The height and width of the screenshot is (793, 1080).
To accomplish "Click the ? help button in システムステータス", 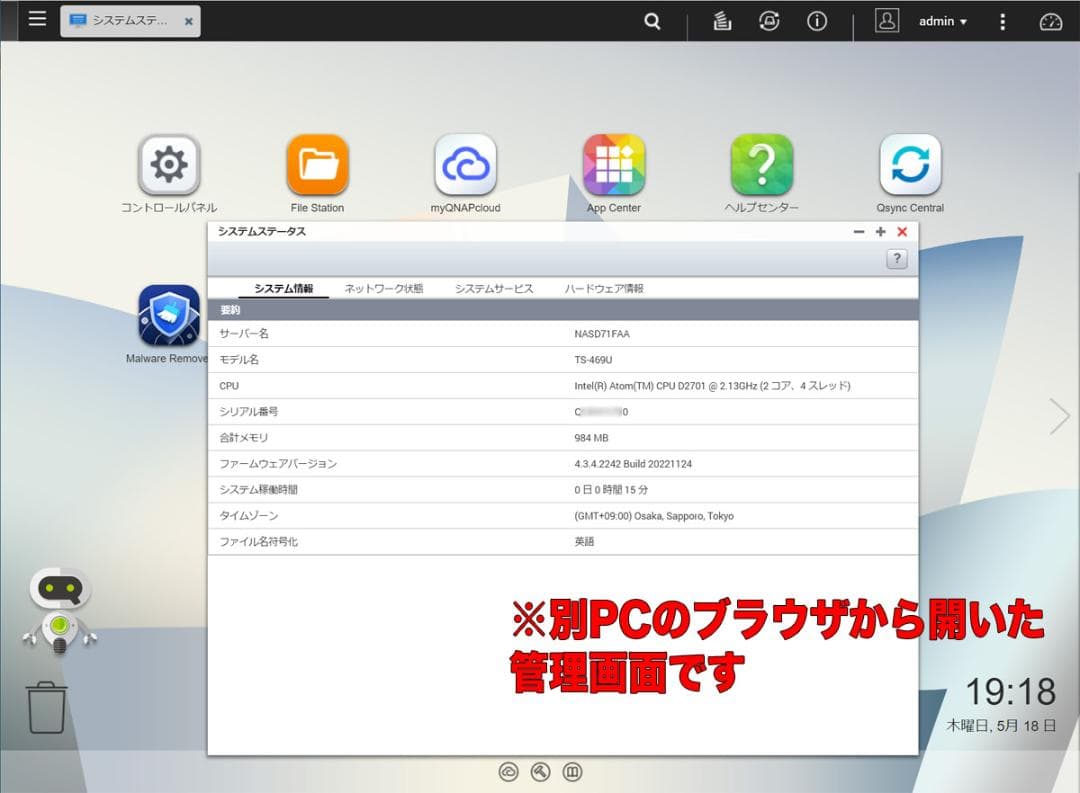I will [x=896, y=258].
